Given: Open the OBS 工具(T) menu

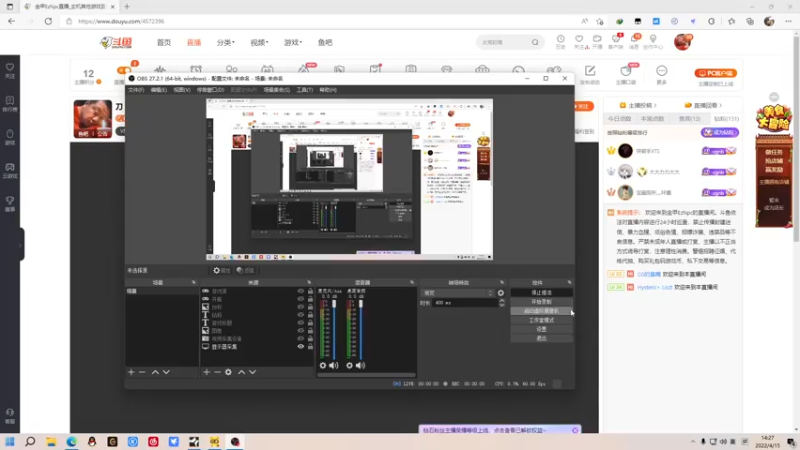Looking at the screenshot, I should (x=305, y=90).
